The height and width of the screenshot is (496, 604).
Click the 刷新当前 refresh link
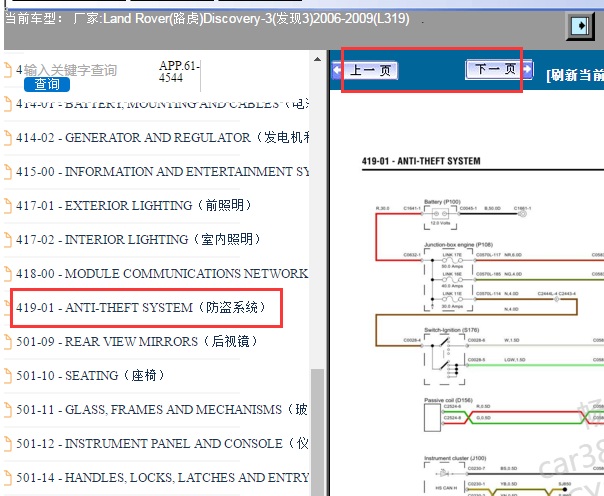[x=575, y=75]
